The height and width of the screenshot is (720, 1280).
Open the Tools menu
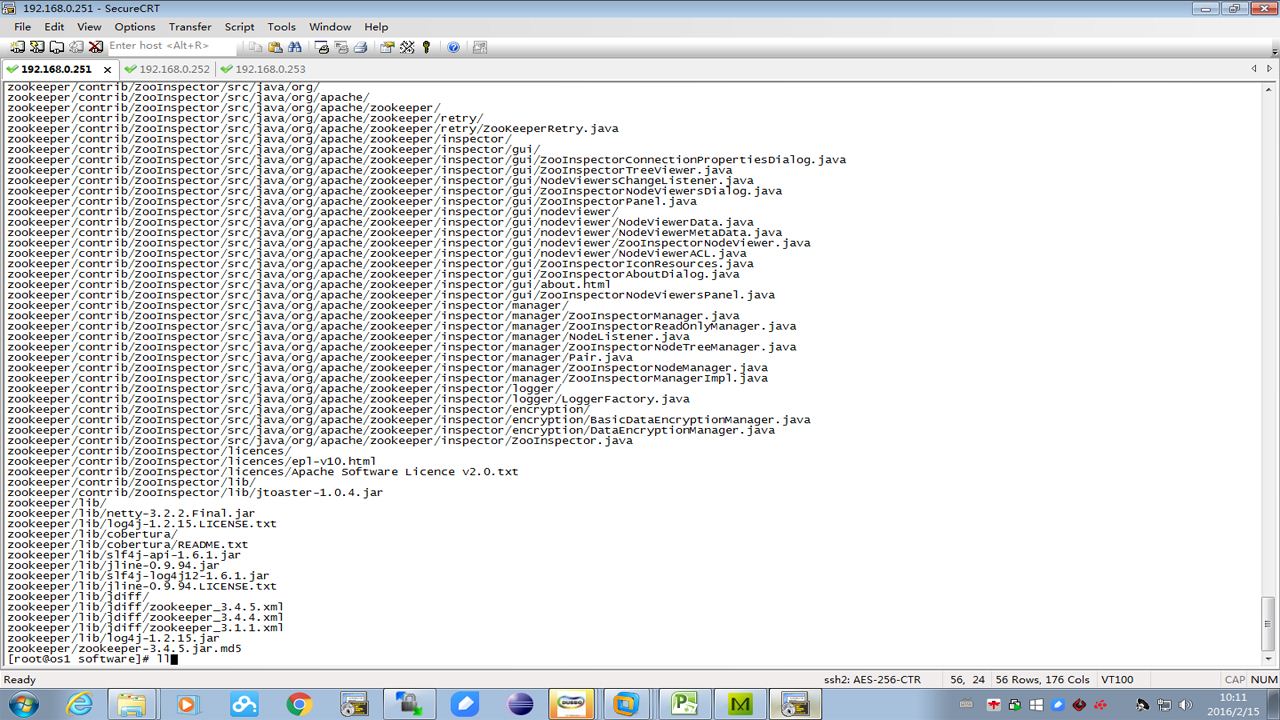click(x=281, y=27)
